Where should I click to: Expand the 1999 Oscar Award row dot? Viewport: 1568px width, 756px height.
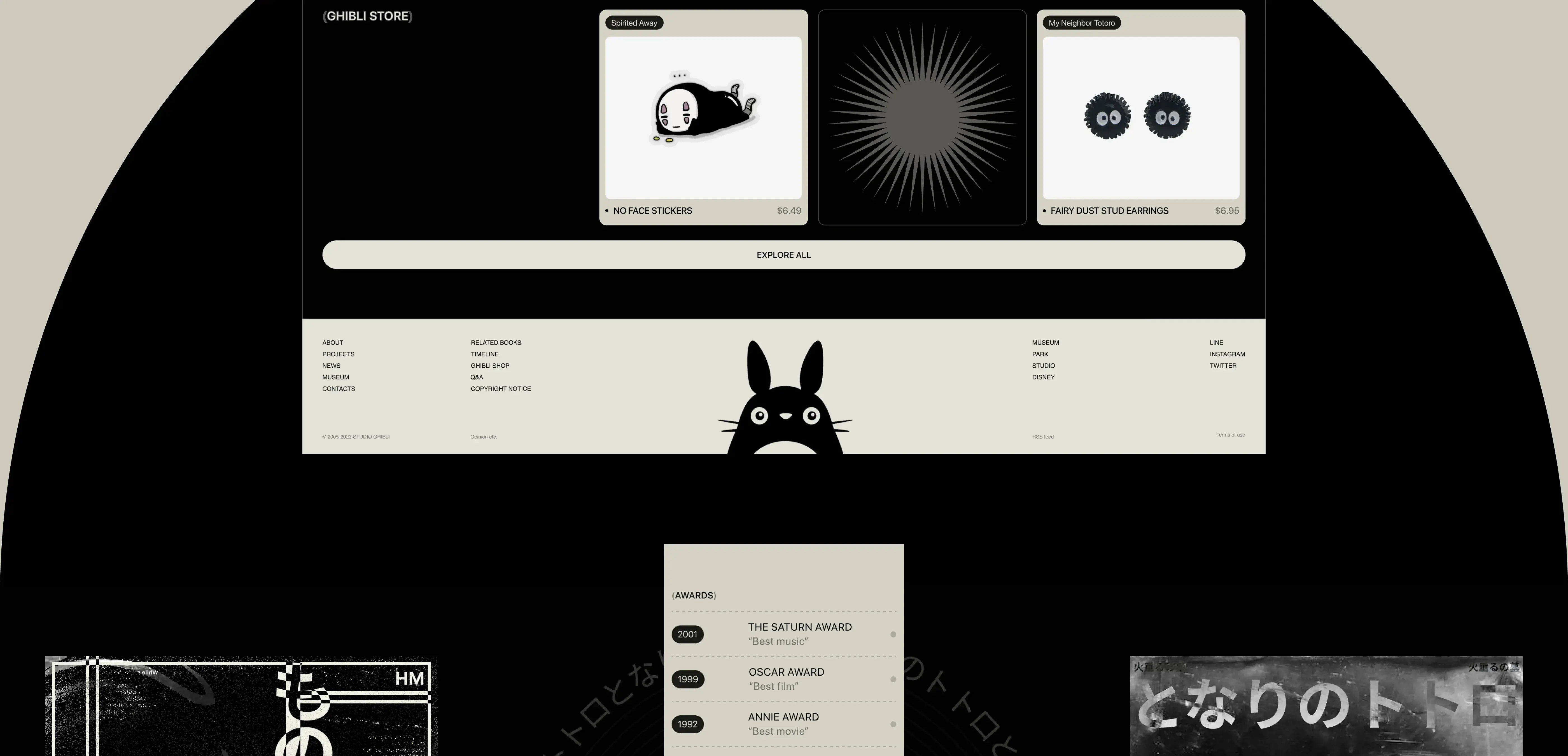coord(893,679)
